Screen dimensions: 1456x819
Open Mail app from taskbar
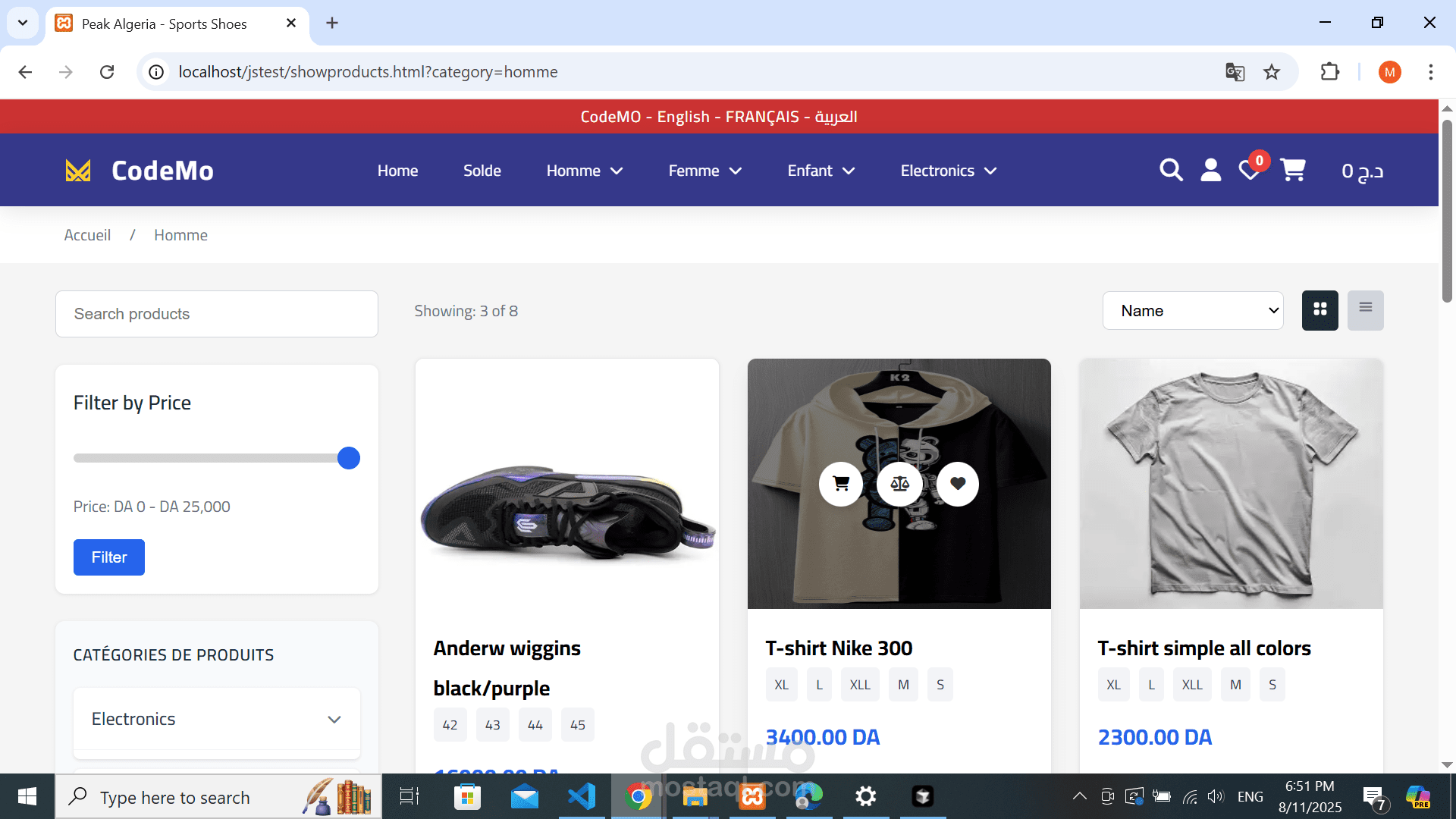(524, 796)
